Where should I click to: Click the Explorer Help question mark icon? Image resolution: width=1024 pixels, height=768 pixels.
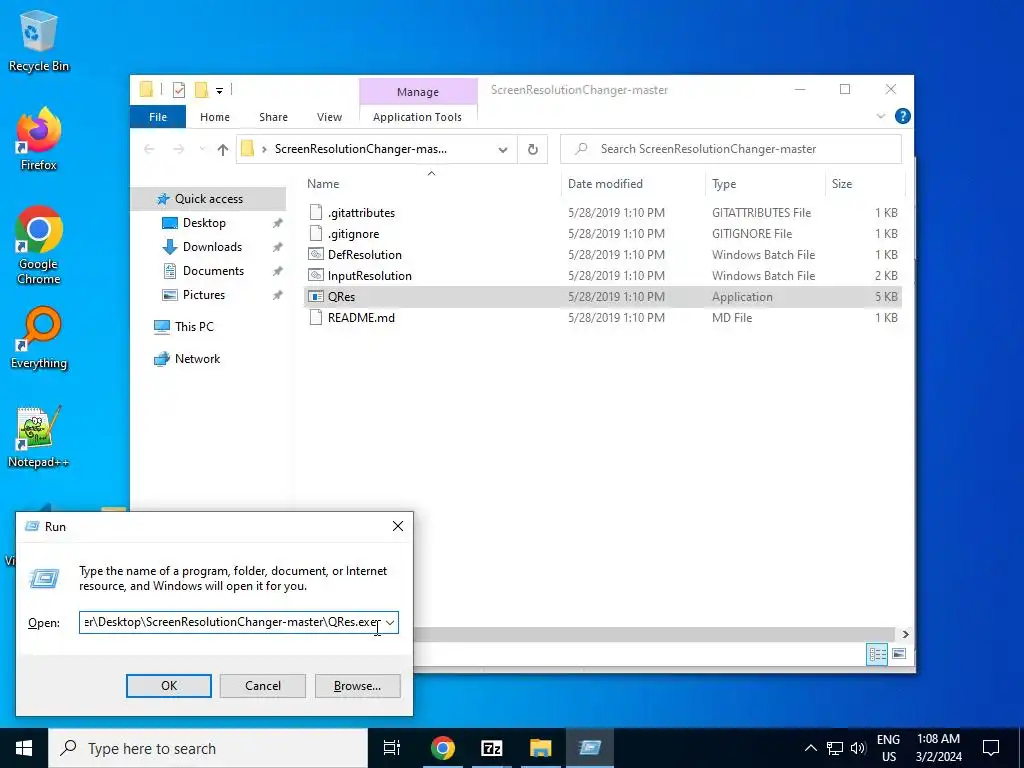pyautogui.click(x=903, y=116)
